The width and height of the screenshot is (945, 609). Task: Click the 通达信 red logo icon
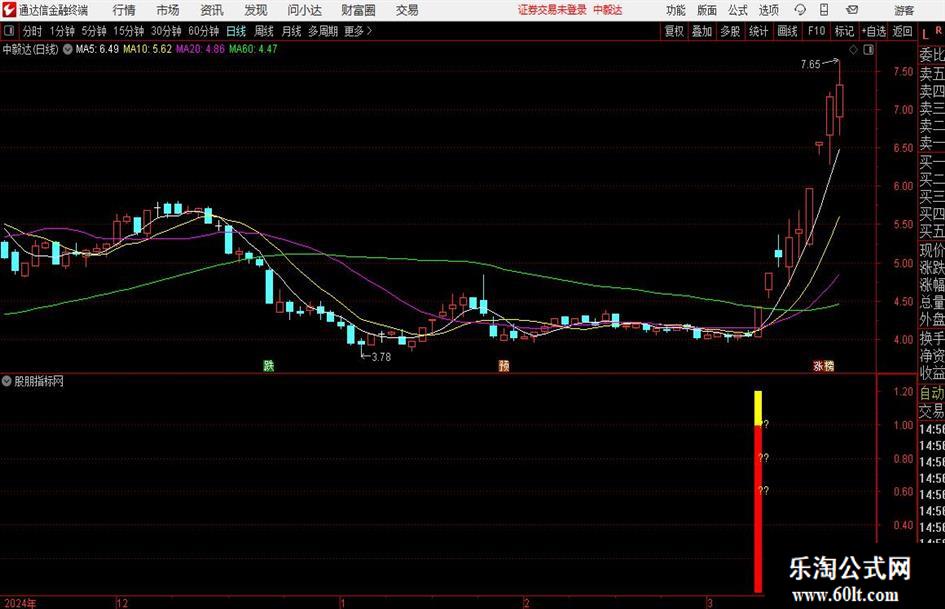(9, 10)
